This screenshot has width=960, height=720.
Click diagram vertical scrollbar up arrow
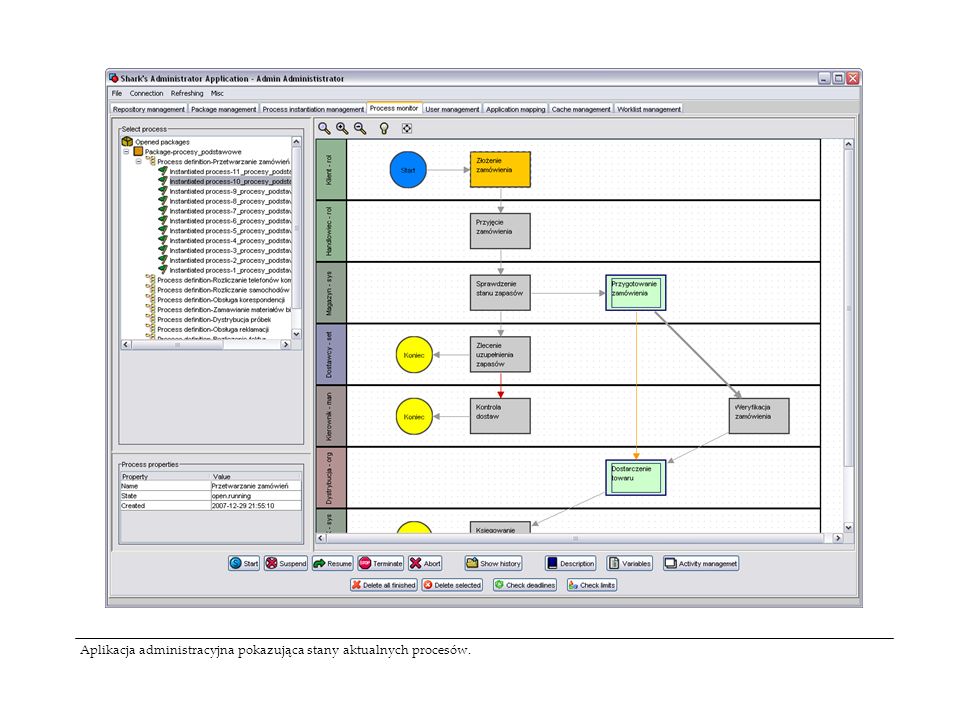tap(849, 144)
